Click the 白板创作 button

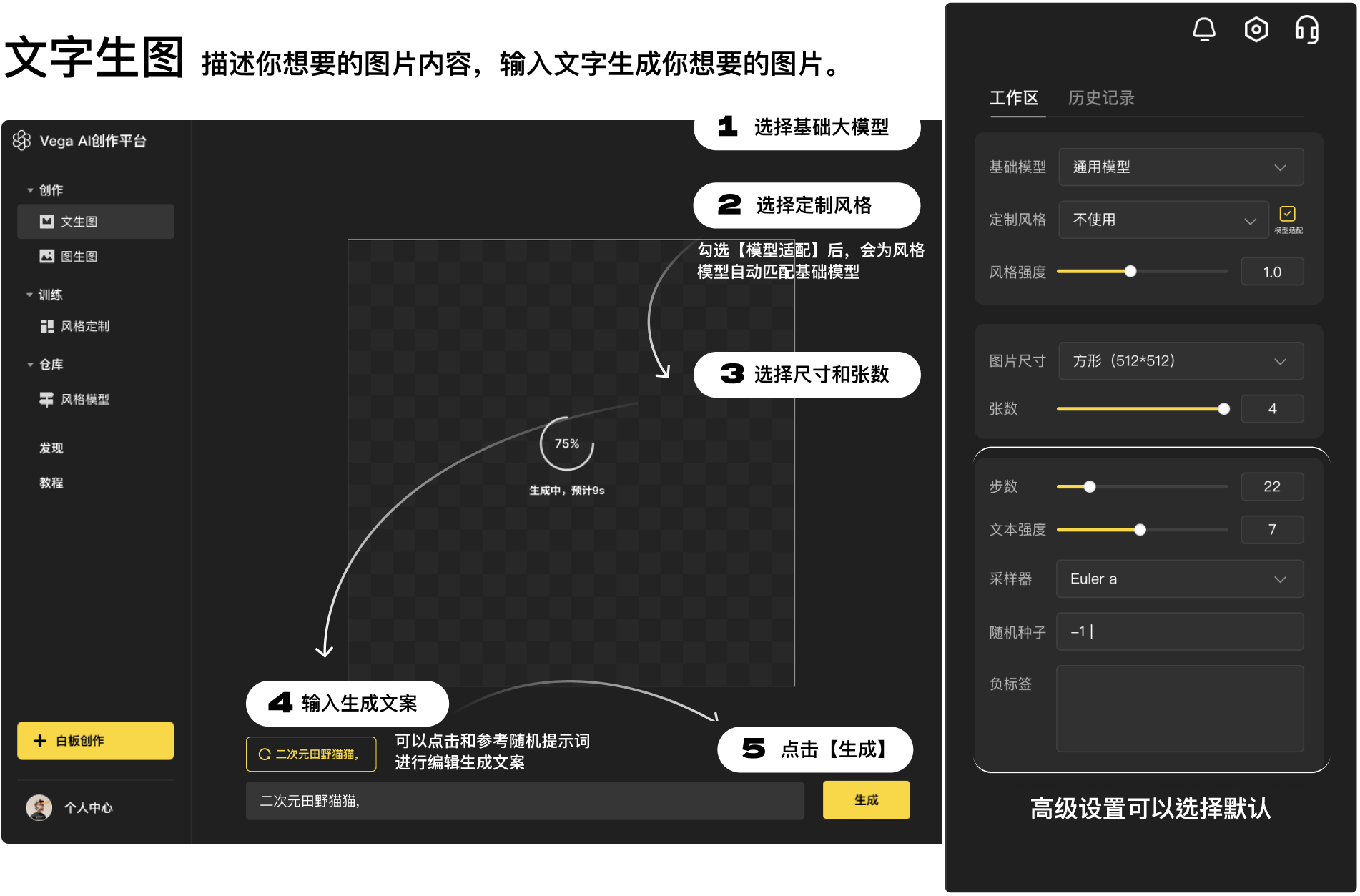pos(95,740)
